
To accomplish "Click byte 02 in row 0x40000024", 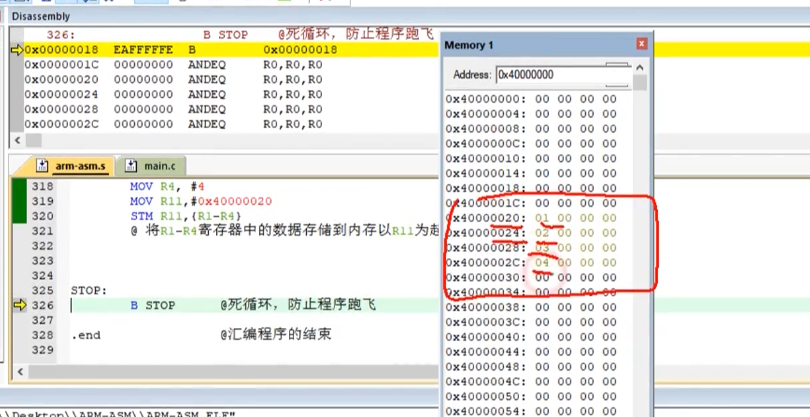I will click(x=542, y=233).
